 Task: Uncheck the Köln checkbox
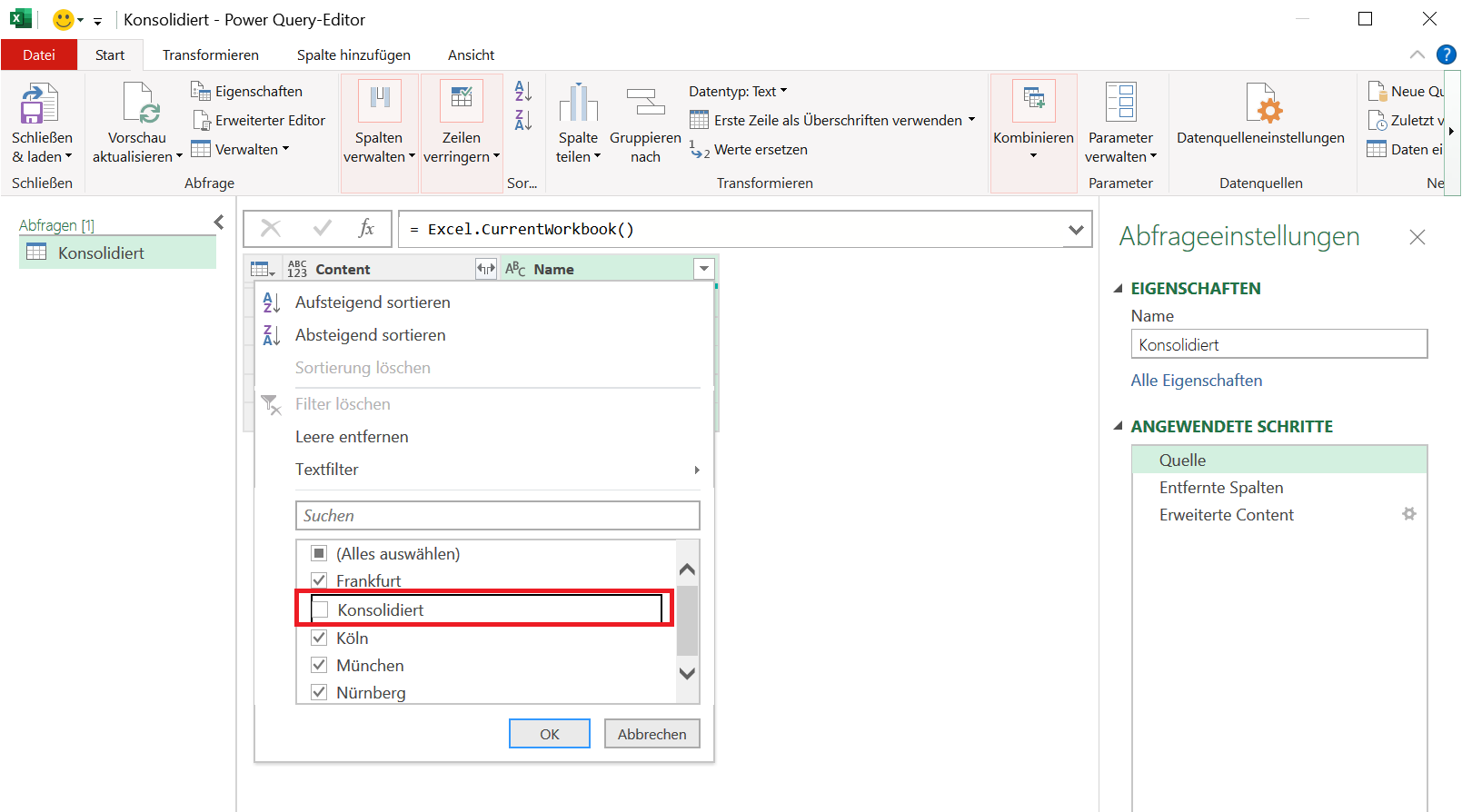coord(319,638)
